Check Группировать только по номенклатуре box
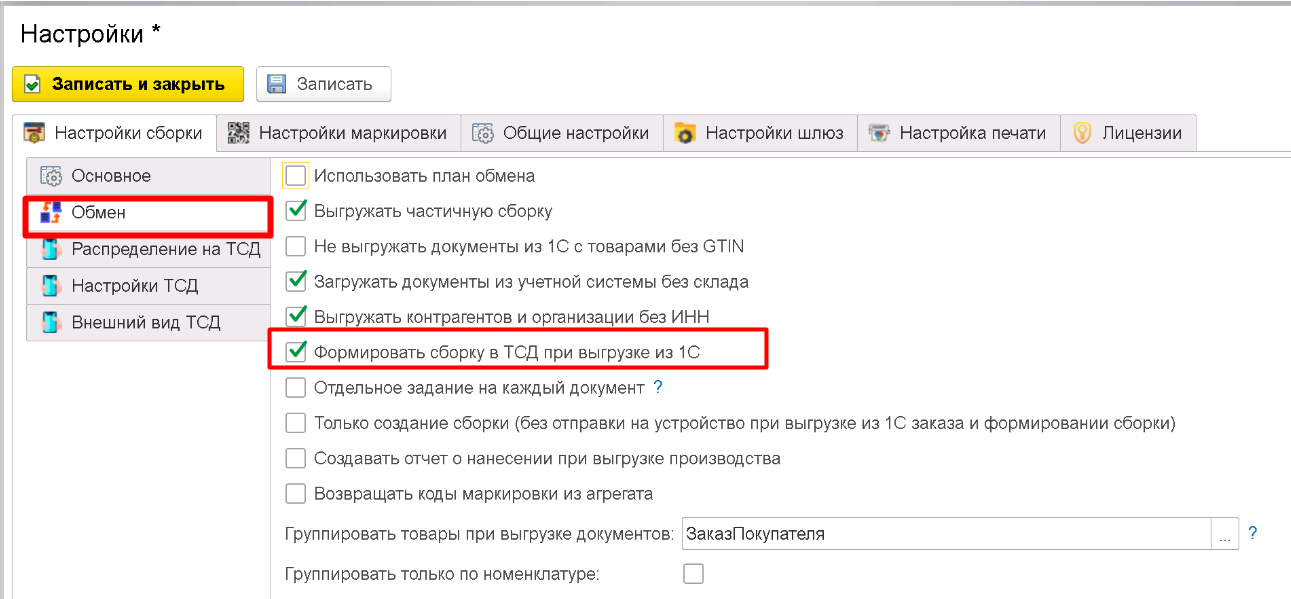Screen dimensions: 1291x599 693,574
